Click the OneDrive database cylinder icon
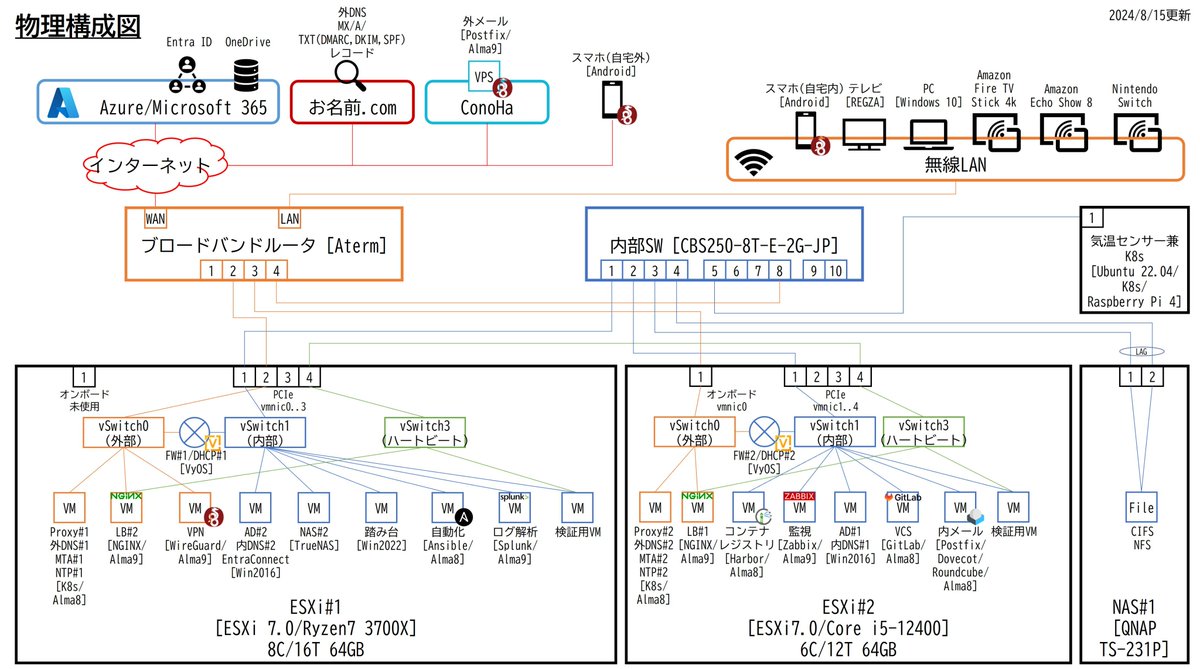This screenshot has height=669, width=1200. click(x=246, y=74)
